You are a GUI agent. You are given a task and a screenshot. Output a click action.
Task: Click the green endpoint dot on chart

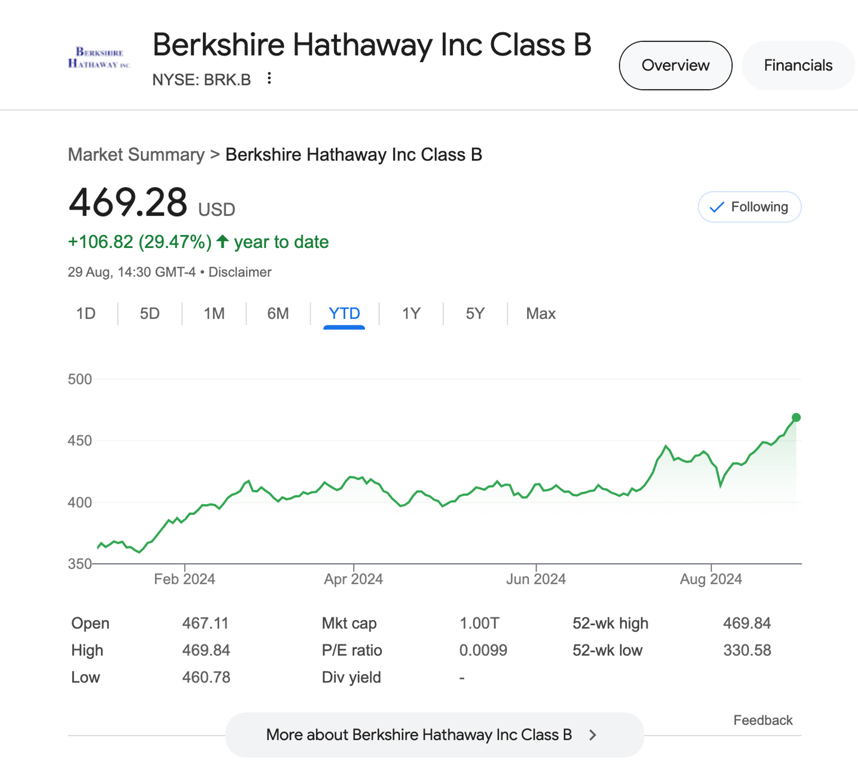tap(796, 418)
